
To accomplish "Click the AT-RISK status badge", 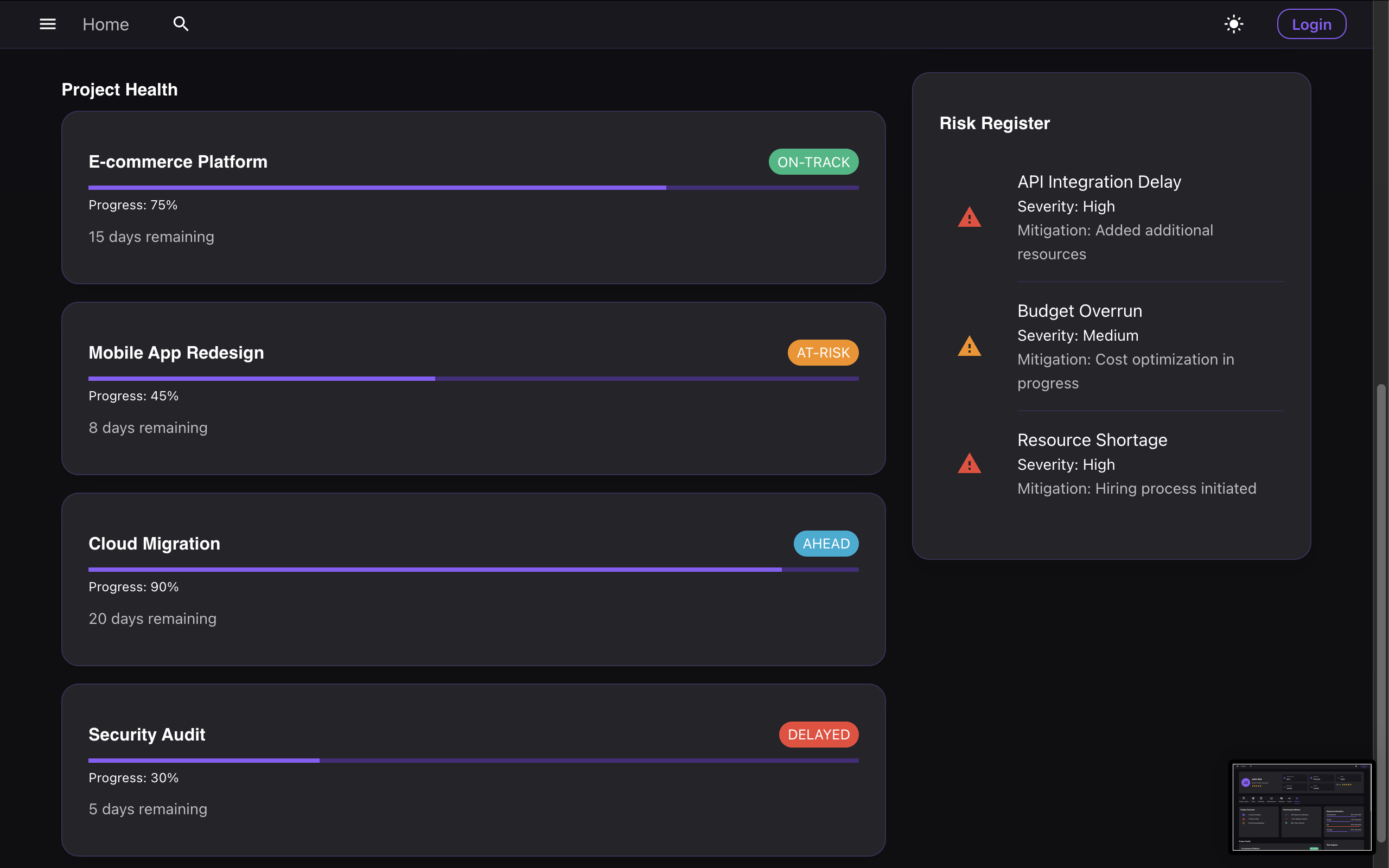I will tap(823, 353).
